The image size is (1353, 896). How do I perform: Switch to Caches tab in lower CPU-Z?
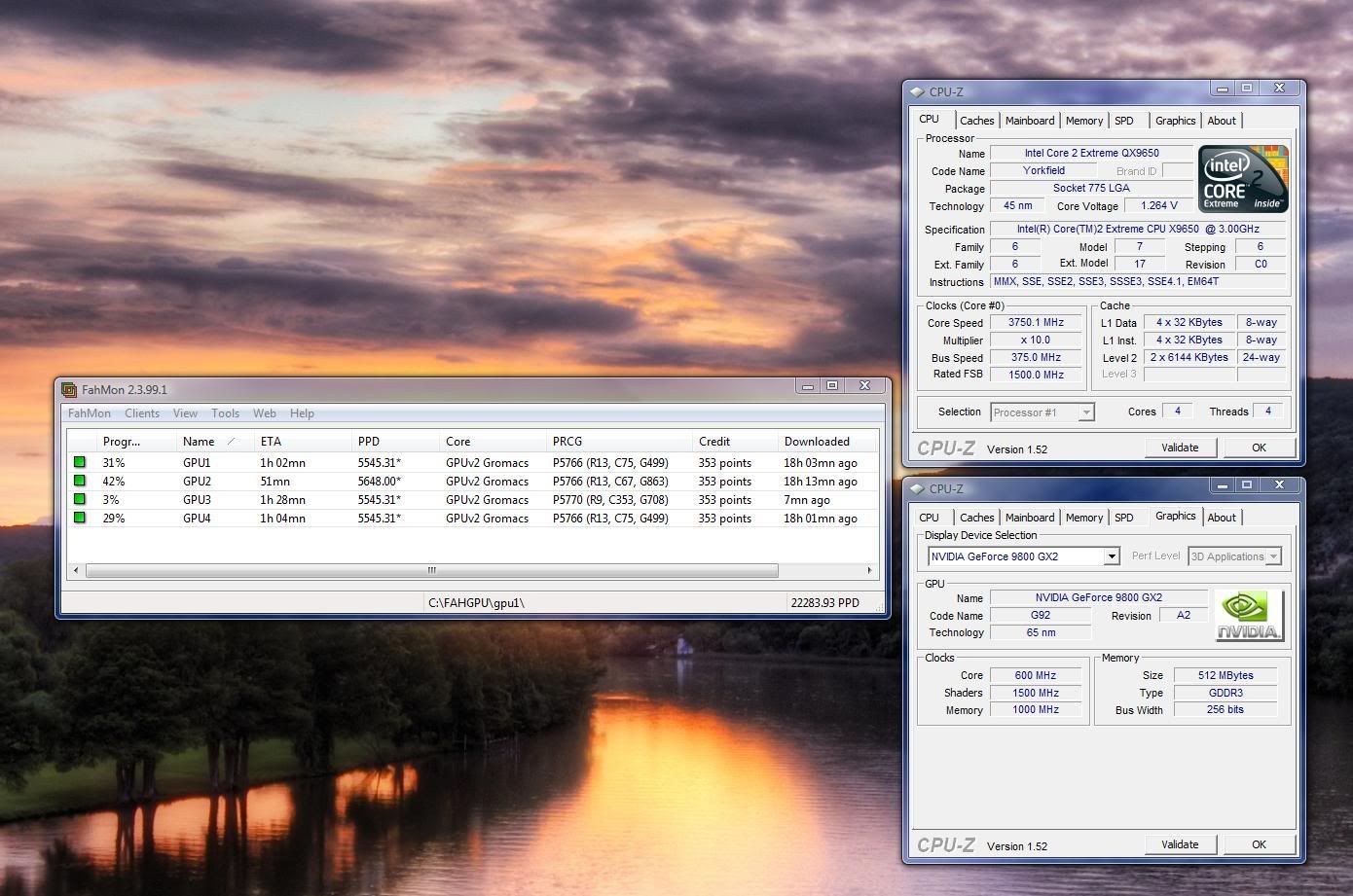click(x=976, y=518)
